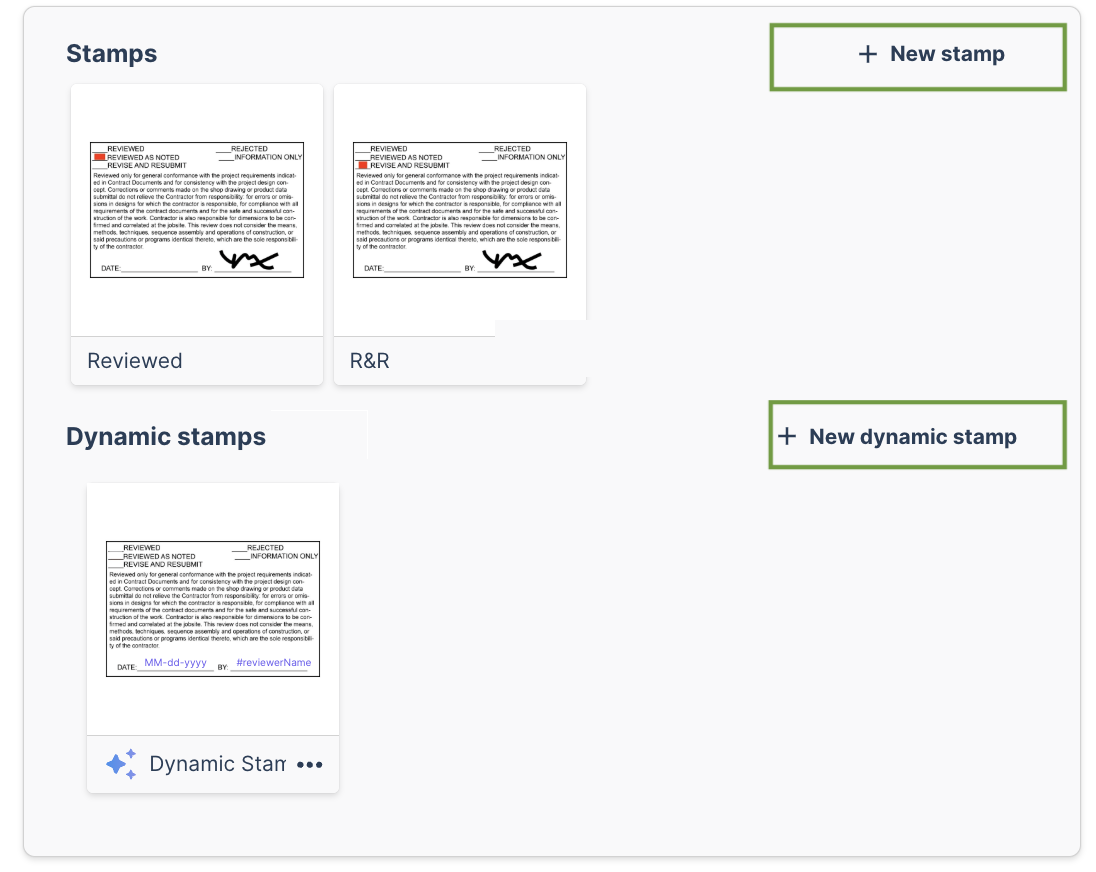Click the MM-dd-yyyy date field in dynamic stamp
Image resolution: width=1096 pixels, height=872 pixels.
(x=175, y=662)
